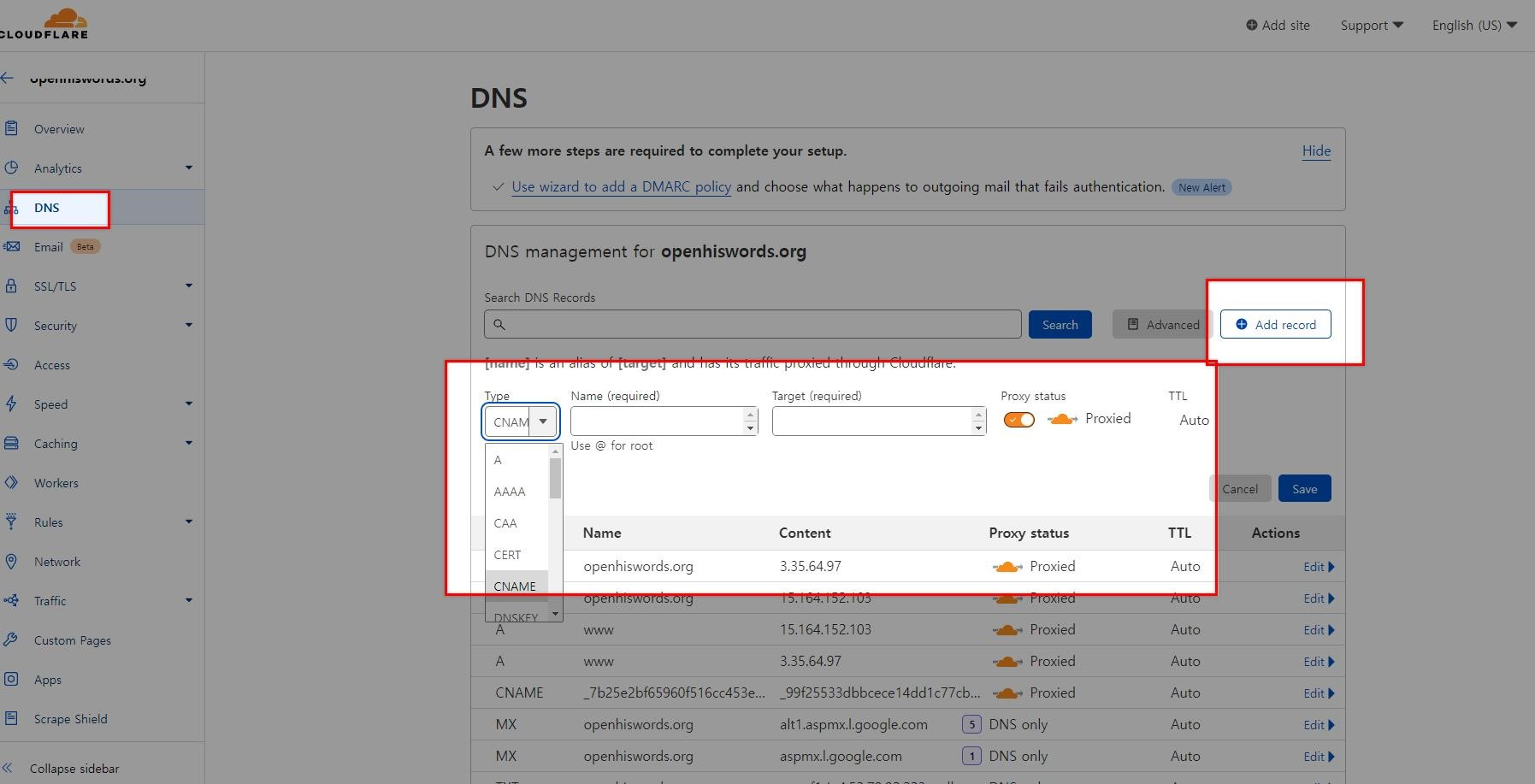Click the Search DNS Records field

[753, 325]
